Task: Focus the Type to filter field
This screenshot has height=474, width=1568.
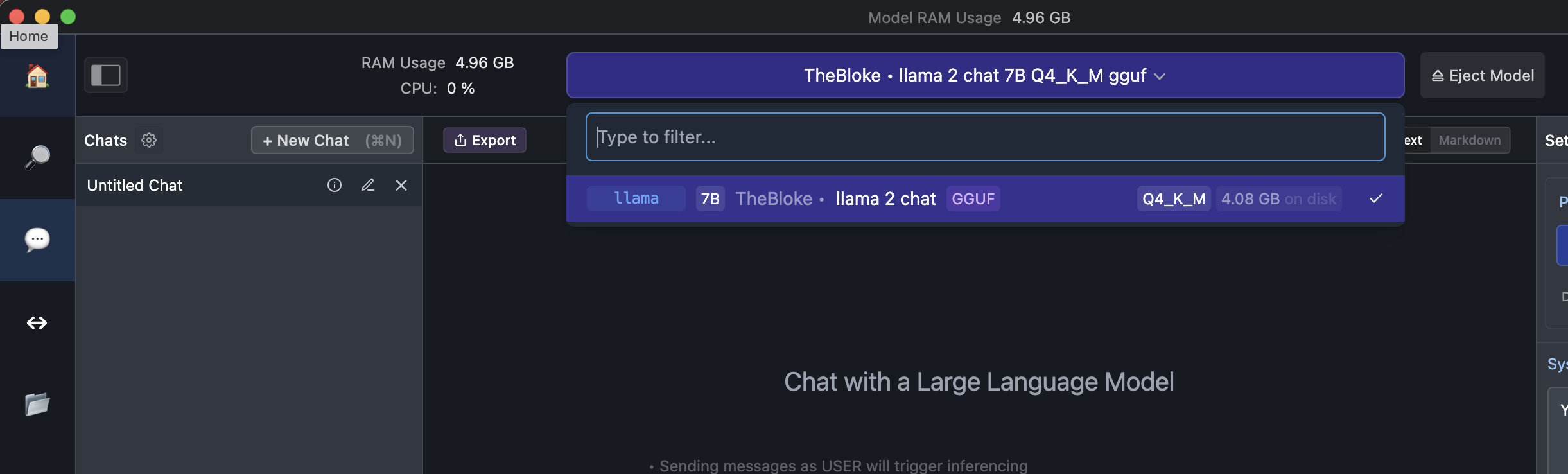Action: click(985, 137)
